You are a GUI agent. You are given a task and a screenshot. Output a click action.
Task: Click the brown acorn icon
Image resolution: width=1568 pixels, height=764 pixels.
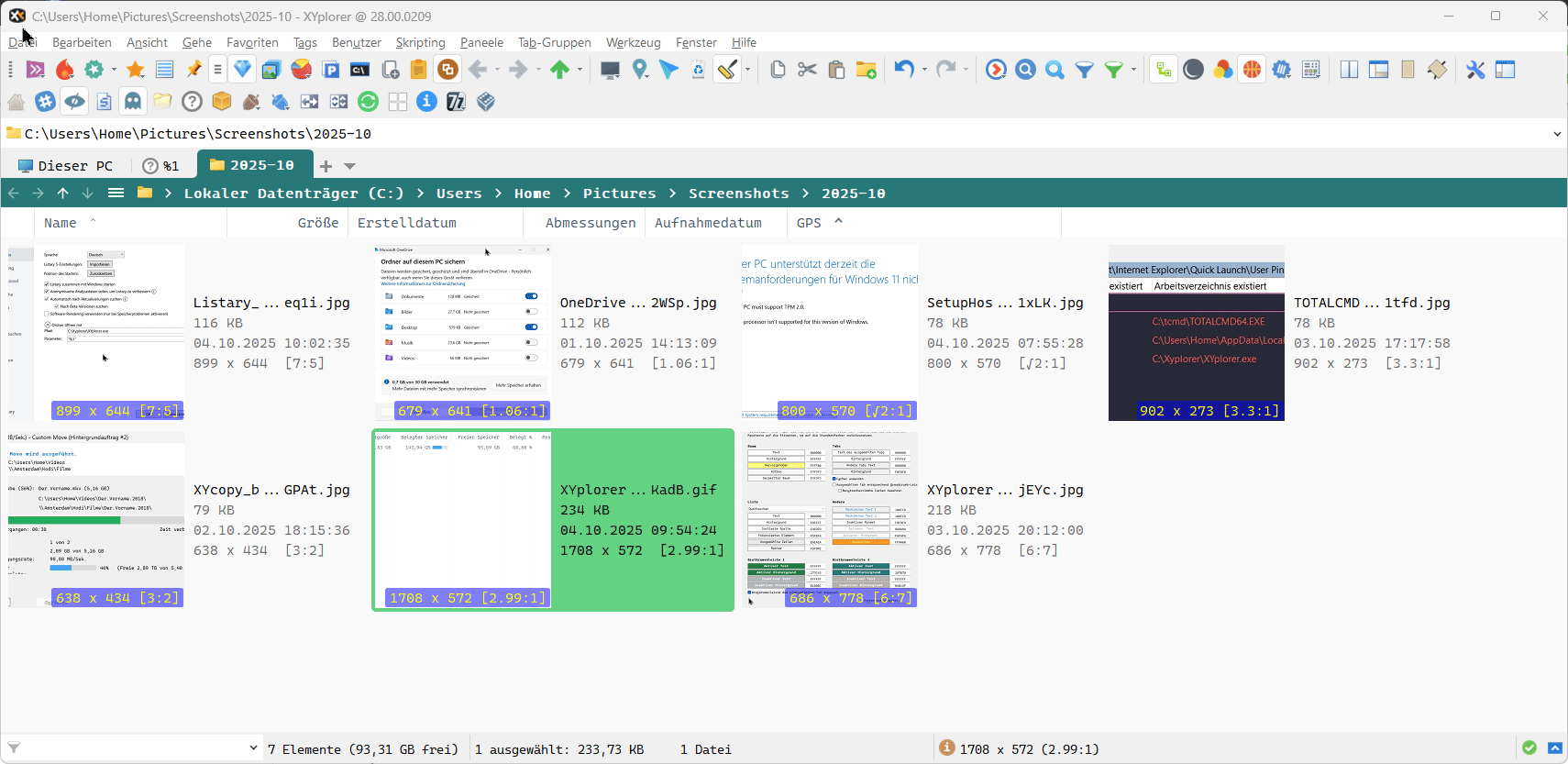251,102
